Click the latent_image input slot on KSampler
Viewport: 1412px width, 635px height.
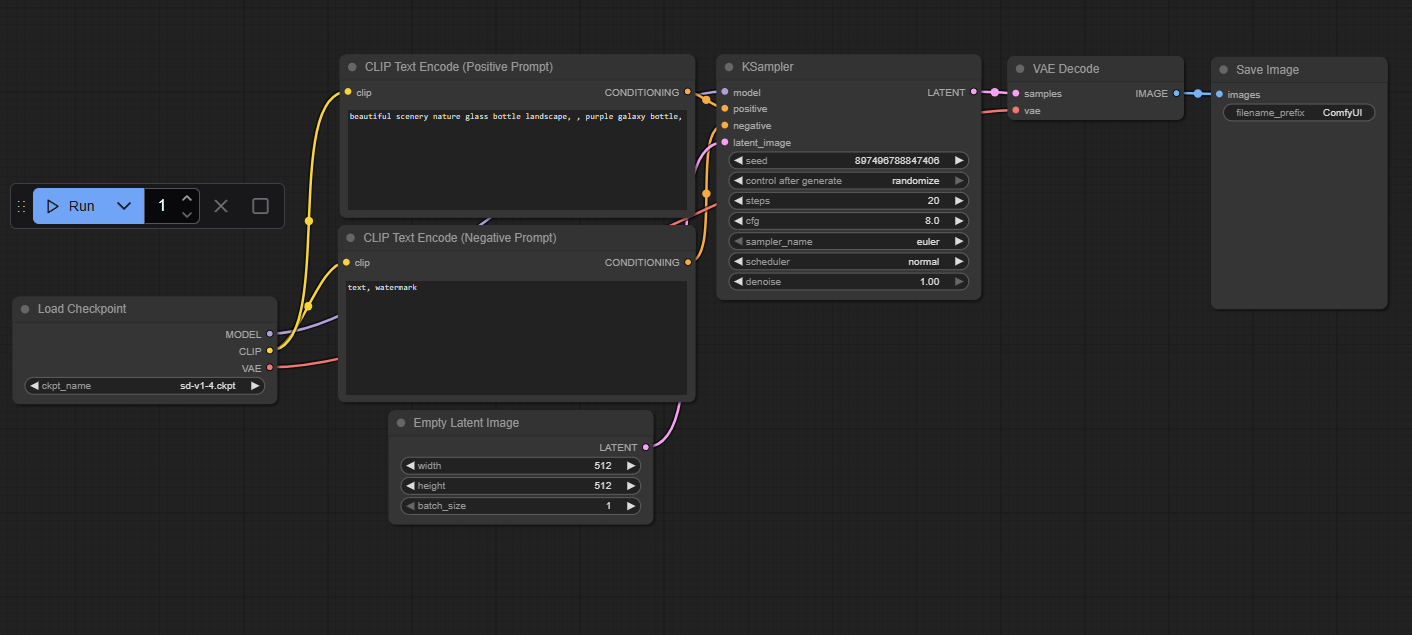(x=725, y=143)
